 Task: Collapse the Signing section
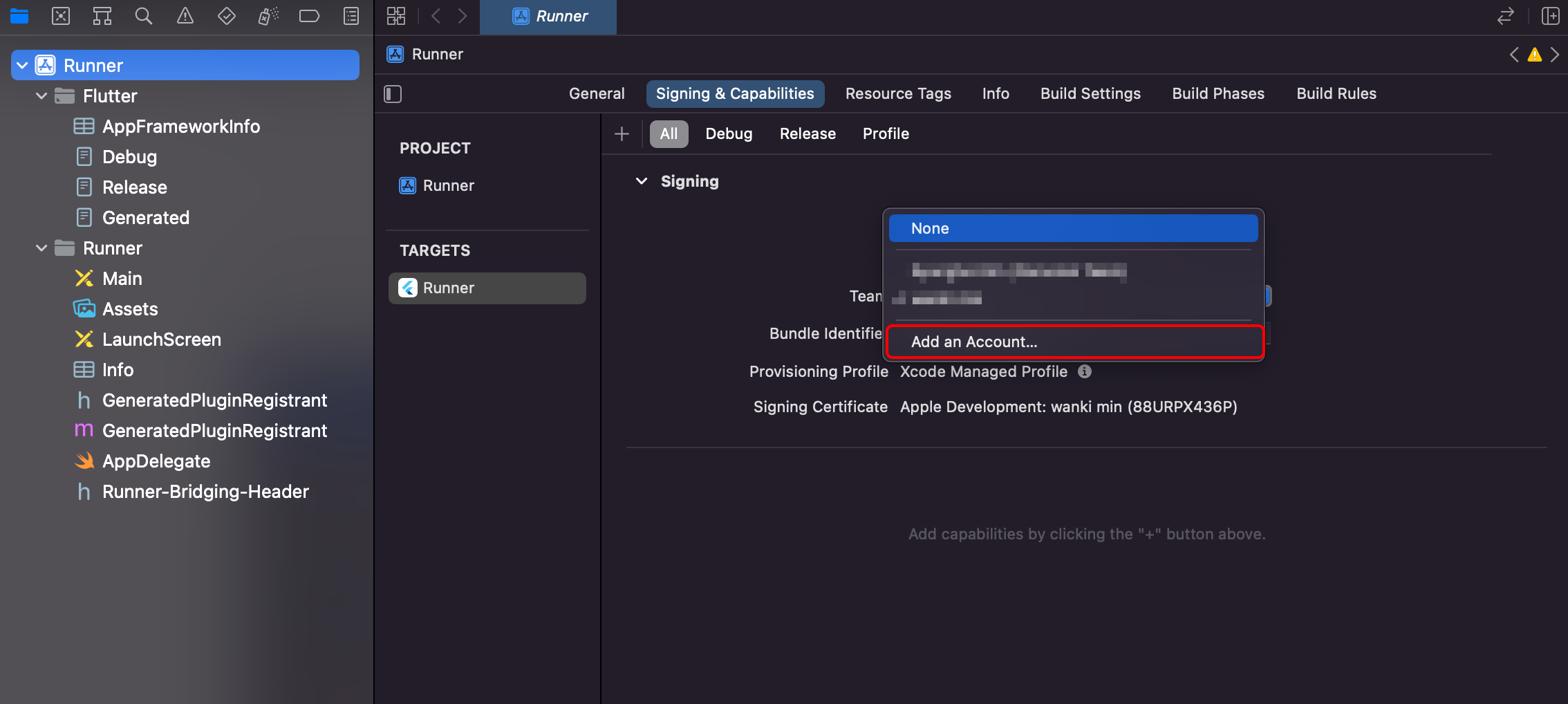642,181
